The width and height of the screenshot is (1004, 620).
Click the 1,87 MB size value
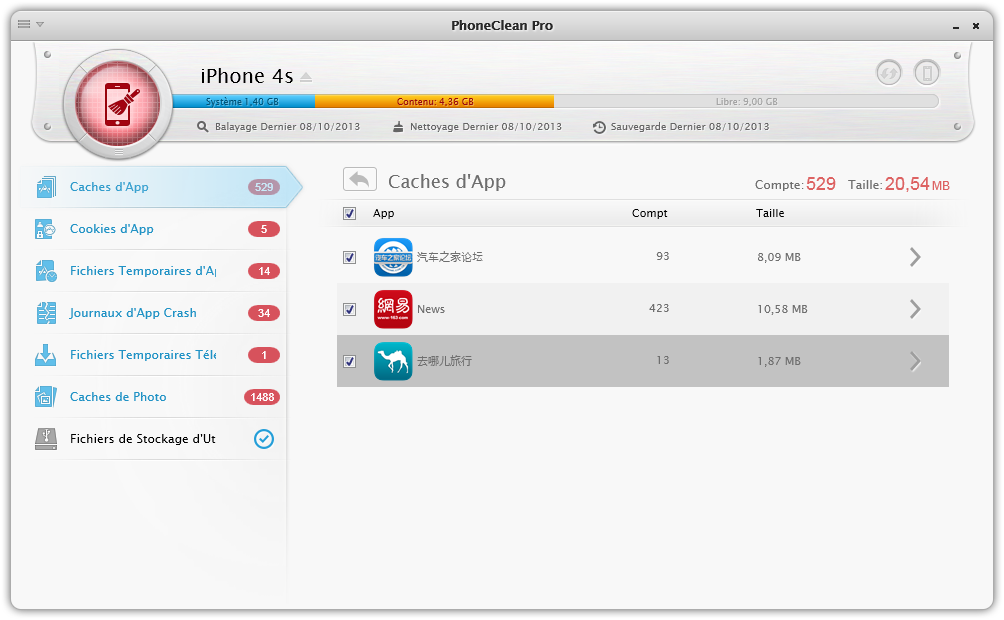click(x=779, y=361)
